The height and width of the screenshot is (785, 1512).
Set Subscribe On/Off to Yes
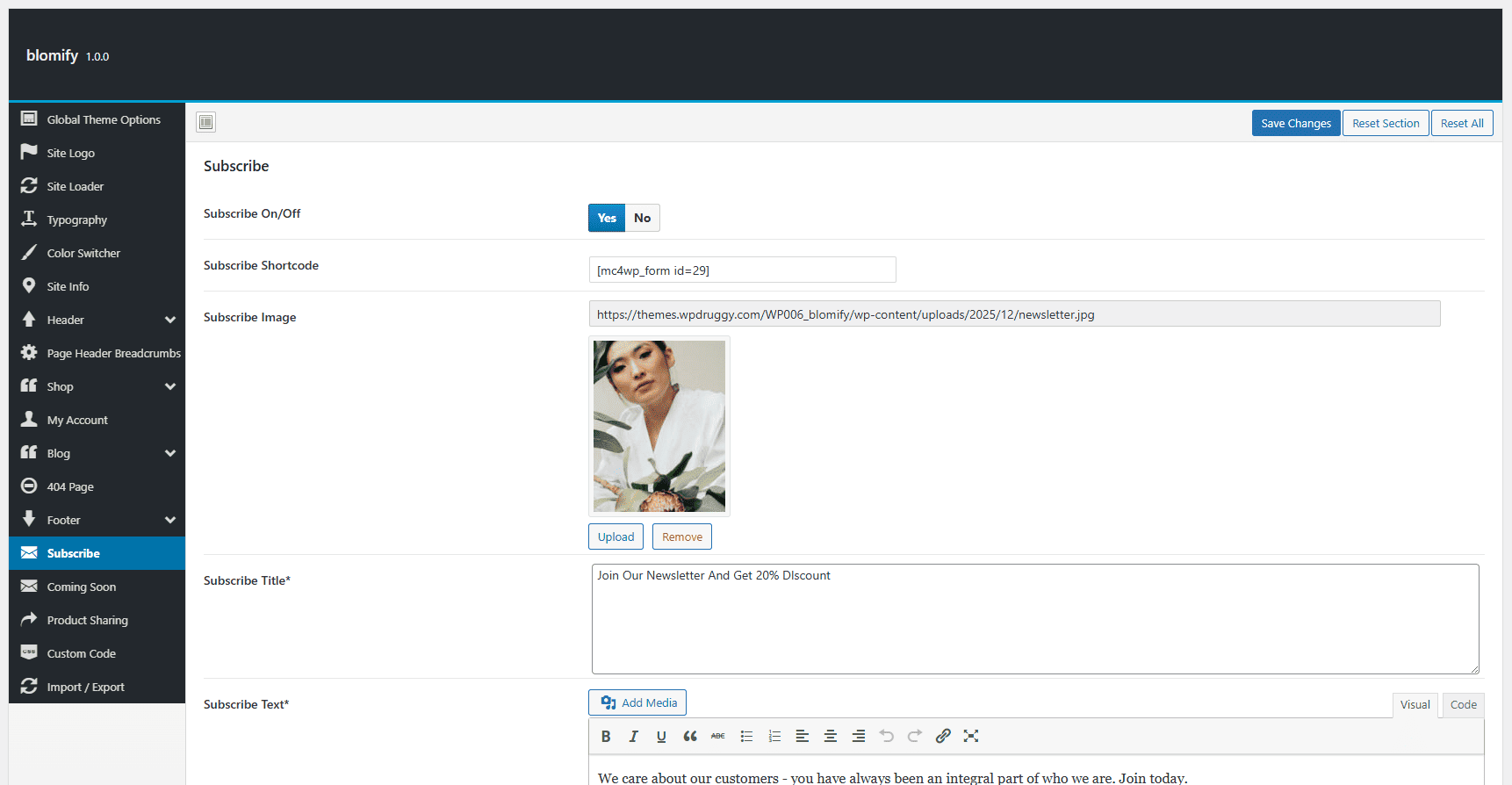(607, 218)
